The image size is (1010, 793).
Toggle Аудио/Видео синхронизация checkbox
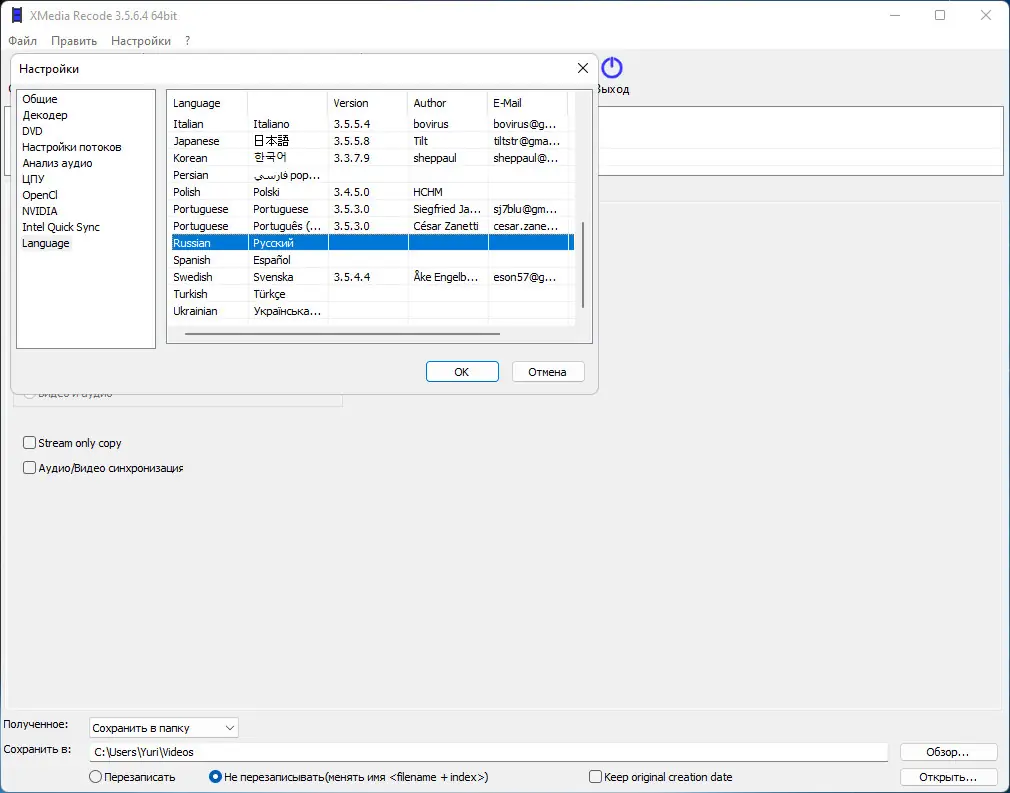29,468
